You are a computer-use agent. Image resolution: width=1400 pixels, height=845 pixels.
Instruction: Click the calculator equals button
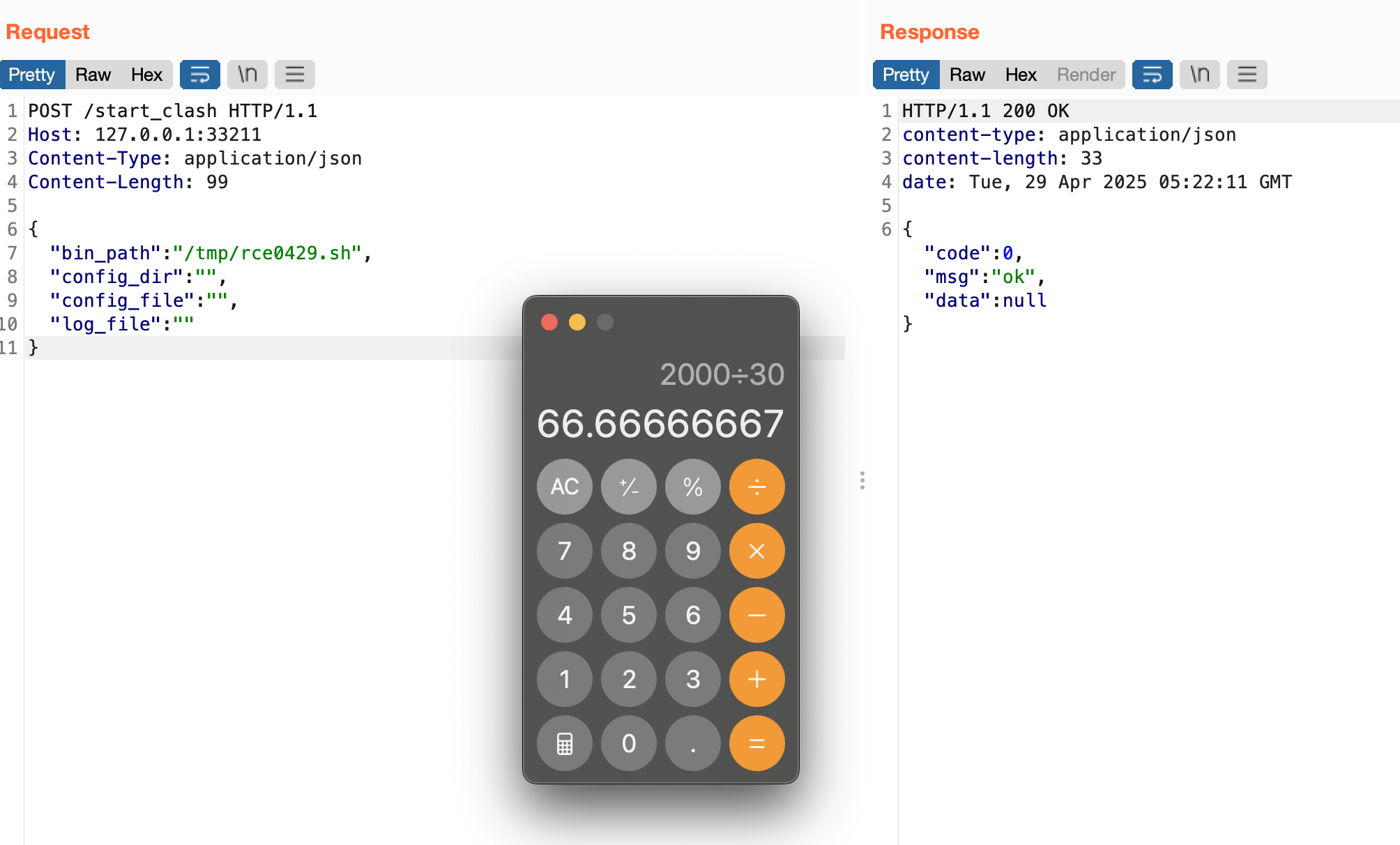756,743
